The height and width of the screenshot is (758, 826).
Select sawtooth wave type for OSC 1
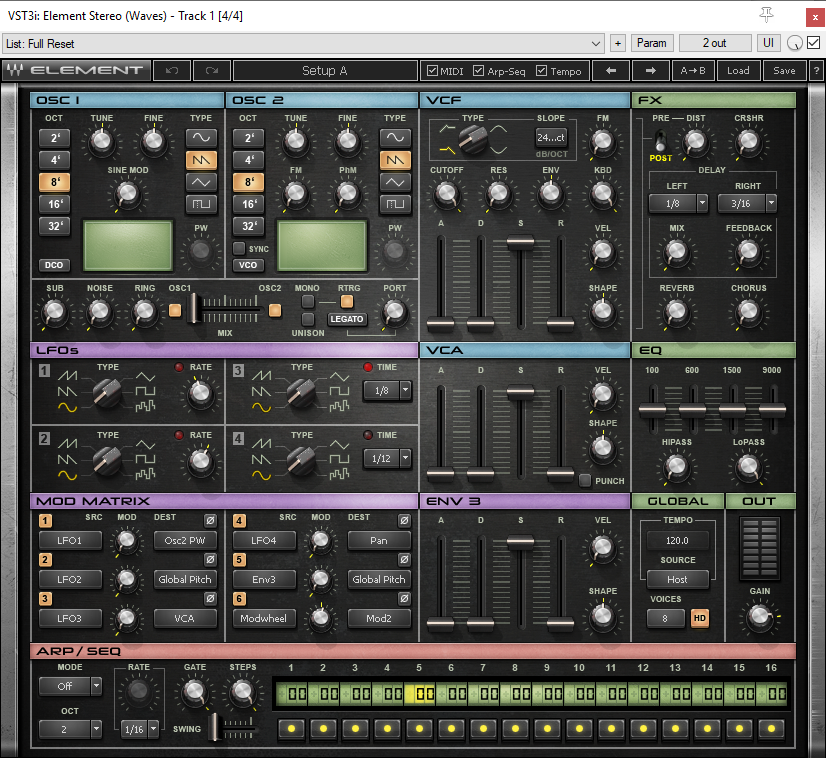tap(201, 160)
